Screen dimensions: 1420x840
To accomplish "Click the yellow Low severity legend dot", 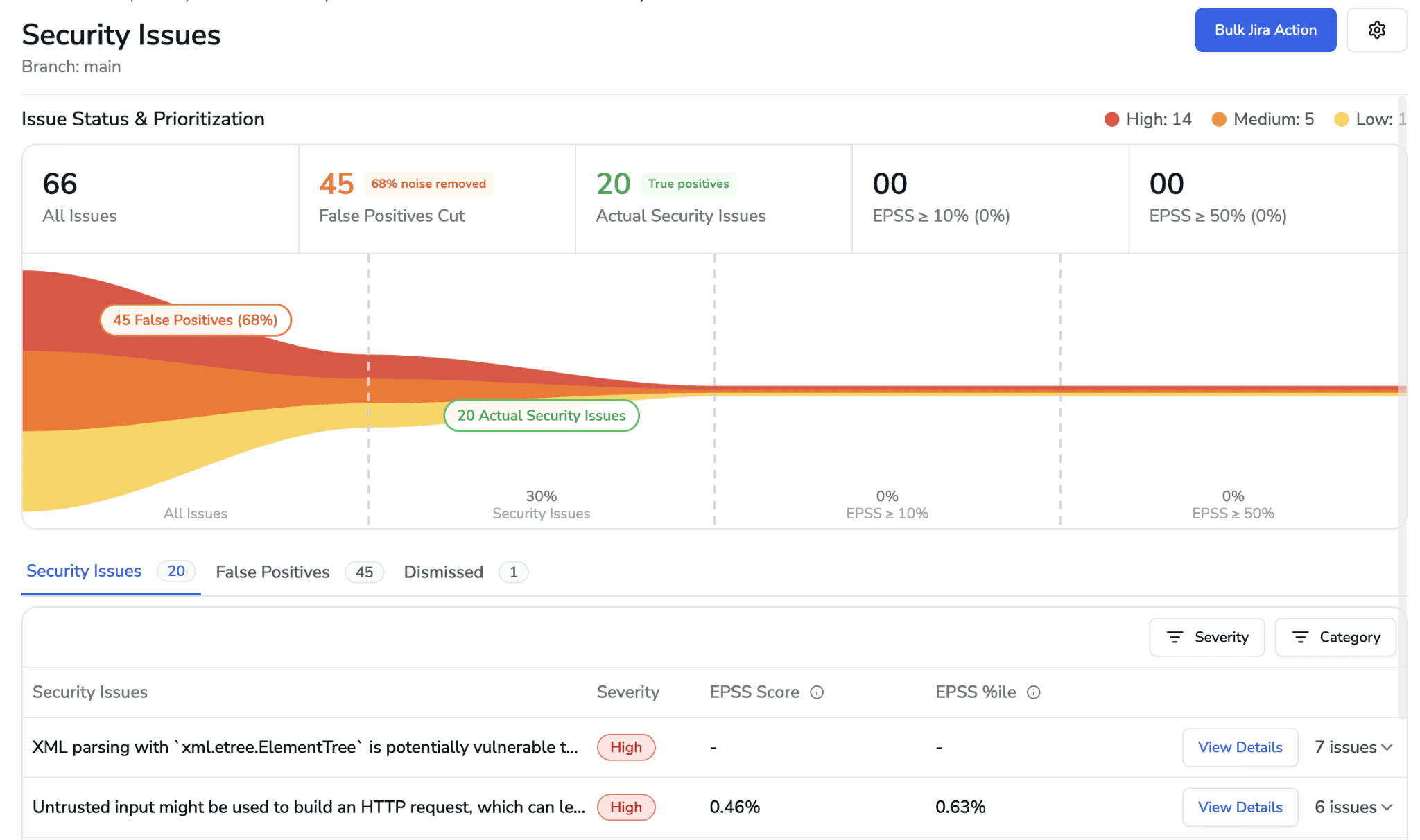I will coord(1341,119).
